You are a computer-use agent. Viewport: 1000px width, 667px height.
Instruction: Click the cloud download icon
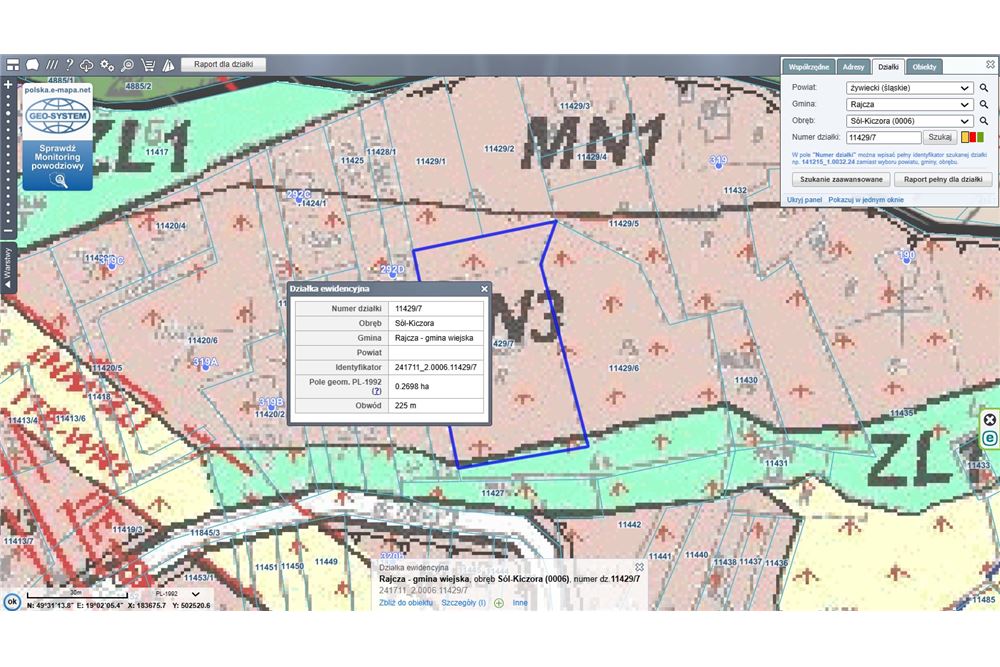88,65
